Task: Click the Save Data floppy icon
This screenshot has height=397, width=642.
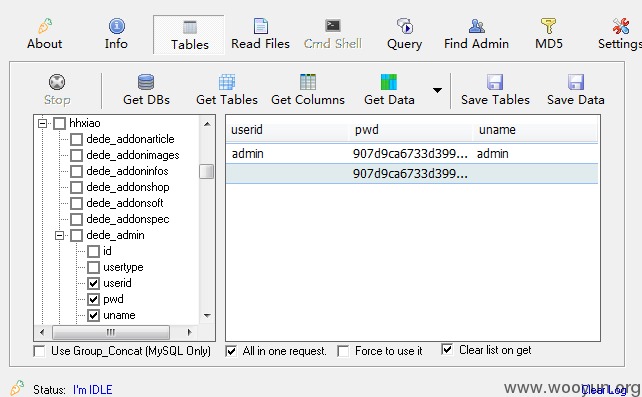Action: pos(576,82)
